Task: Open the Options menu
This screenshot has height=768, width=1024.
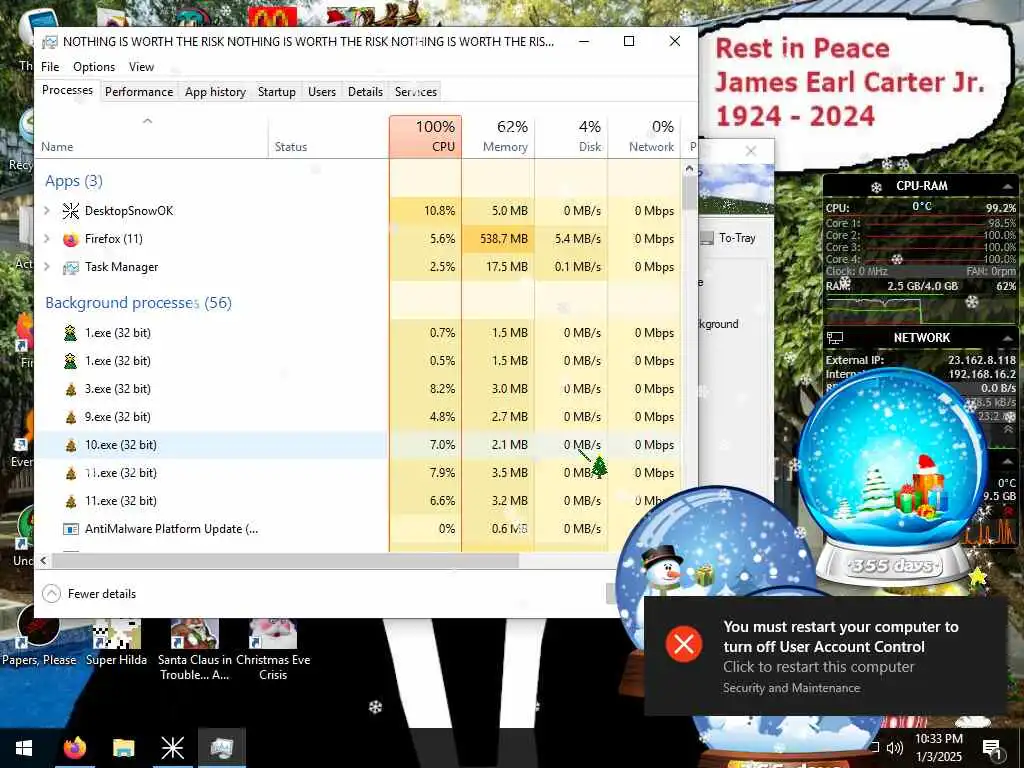Action: (93, 67)
